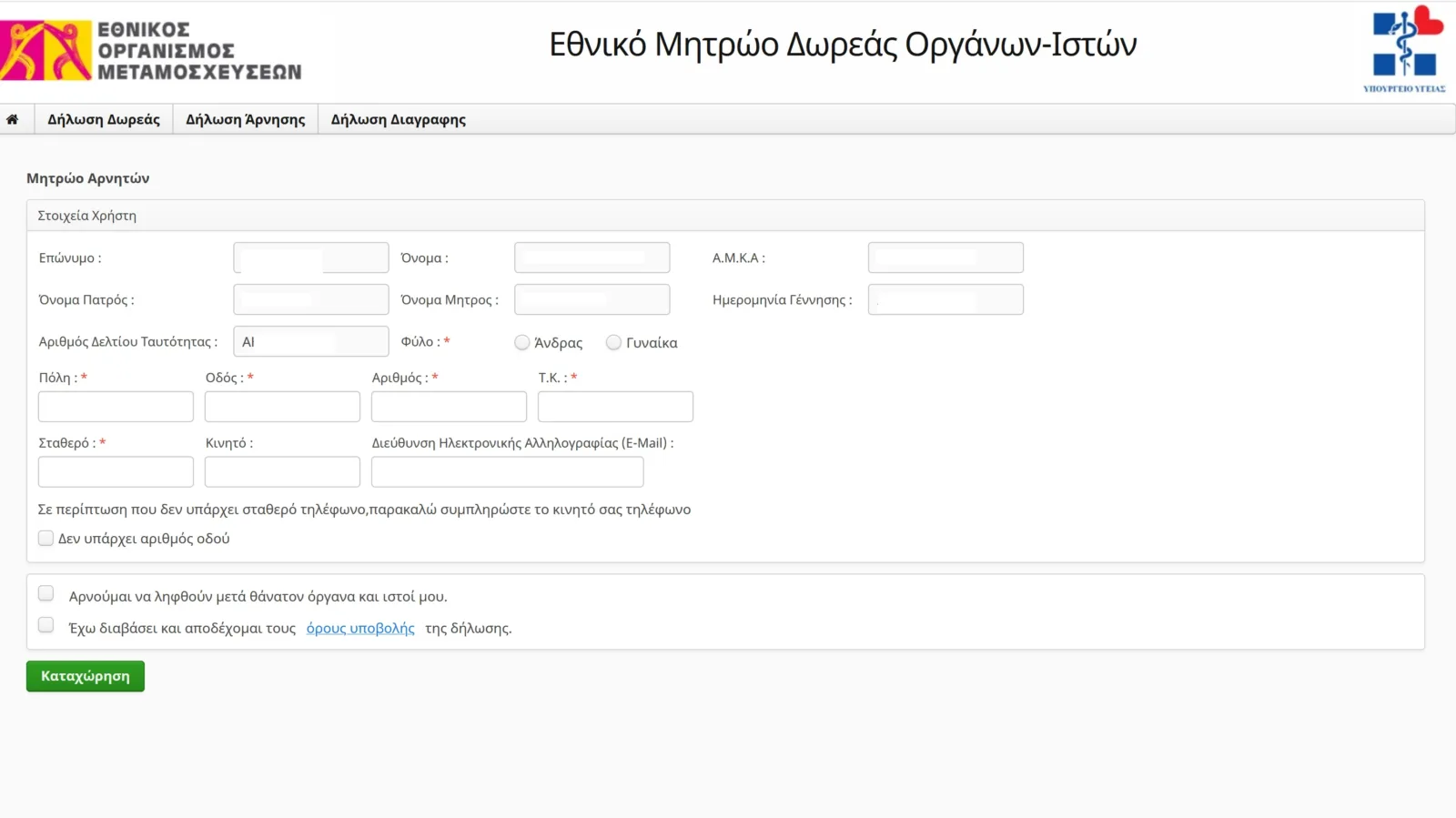The image size is (1456, 818).
Task: Check the Δεν υπάρχει αριθμός οδού box
Action: point(45,538)
